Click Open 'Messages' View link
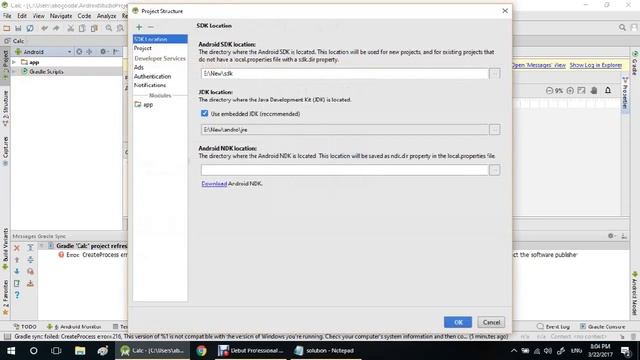The height and width of the screenshot is (360, 640). (538, 65)
